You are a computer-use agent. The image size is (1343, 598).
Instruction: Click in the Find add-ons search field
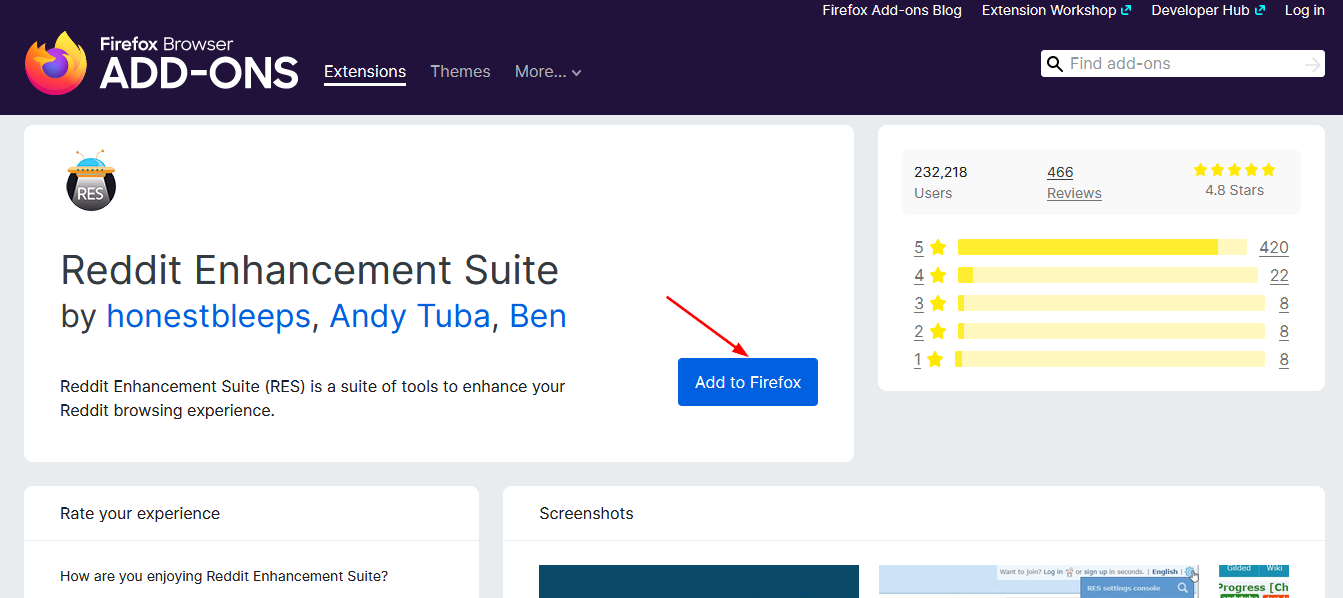1183,64
